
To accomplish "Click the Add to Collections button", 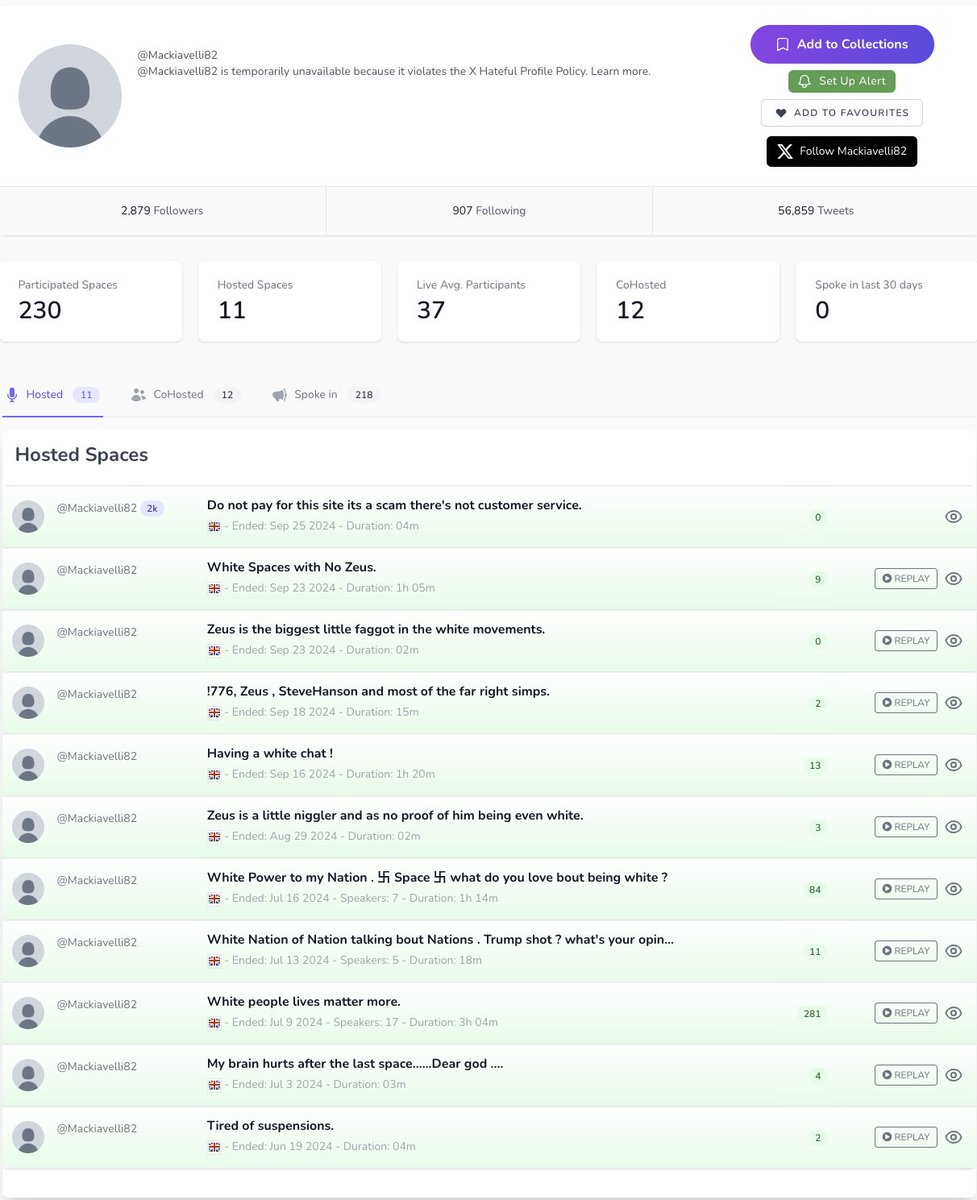I will tap(842, 44).
